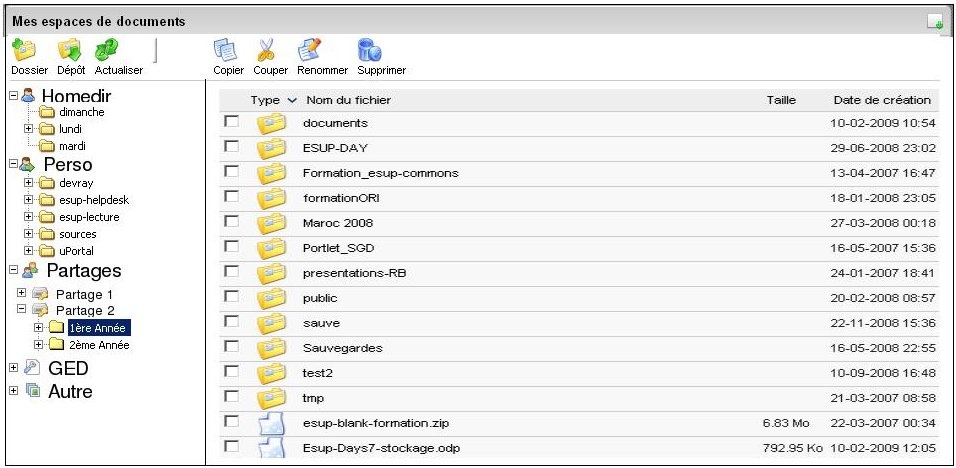The width and height of the screenshot is (956, 468).
Task: Sort by Date de création header
Action: pyautogui.click(x=881, y=100)
